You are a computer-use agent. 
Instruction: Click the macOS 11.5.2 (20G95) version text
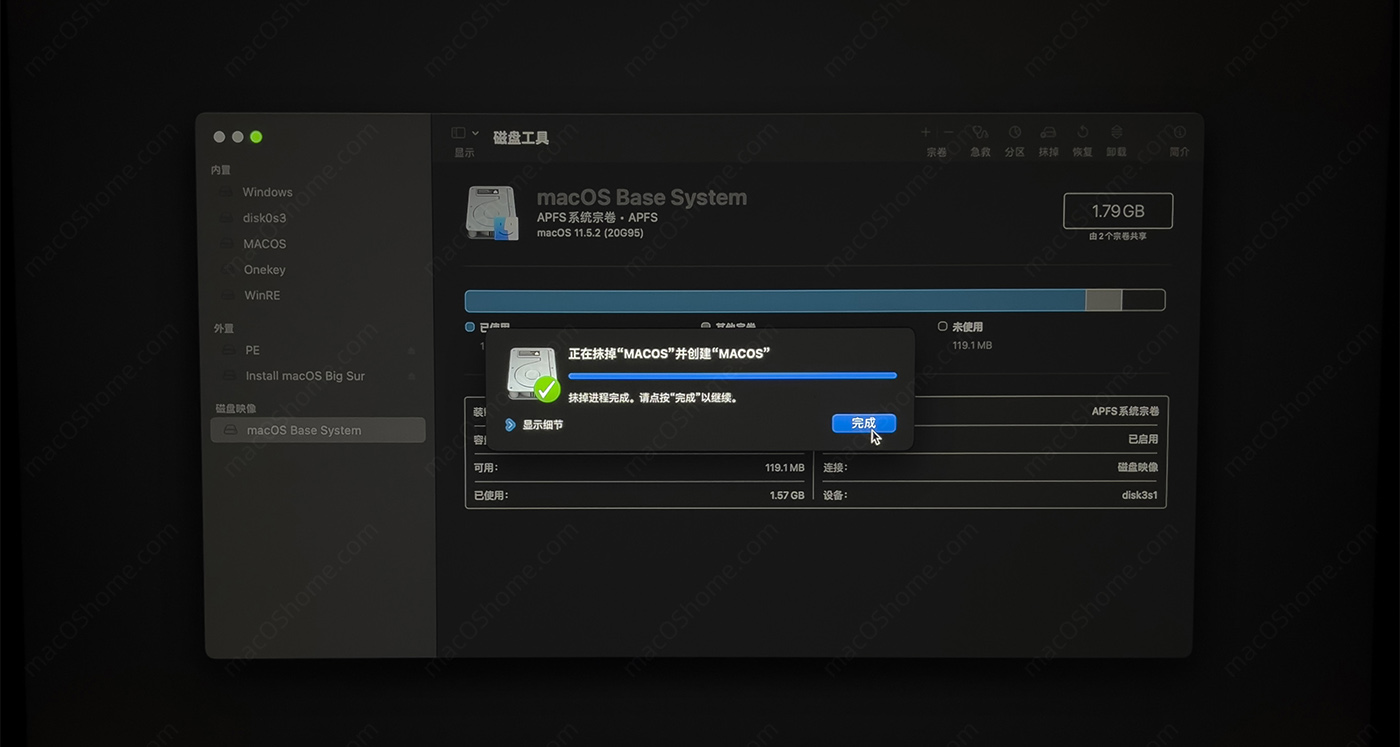point(590,233)
